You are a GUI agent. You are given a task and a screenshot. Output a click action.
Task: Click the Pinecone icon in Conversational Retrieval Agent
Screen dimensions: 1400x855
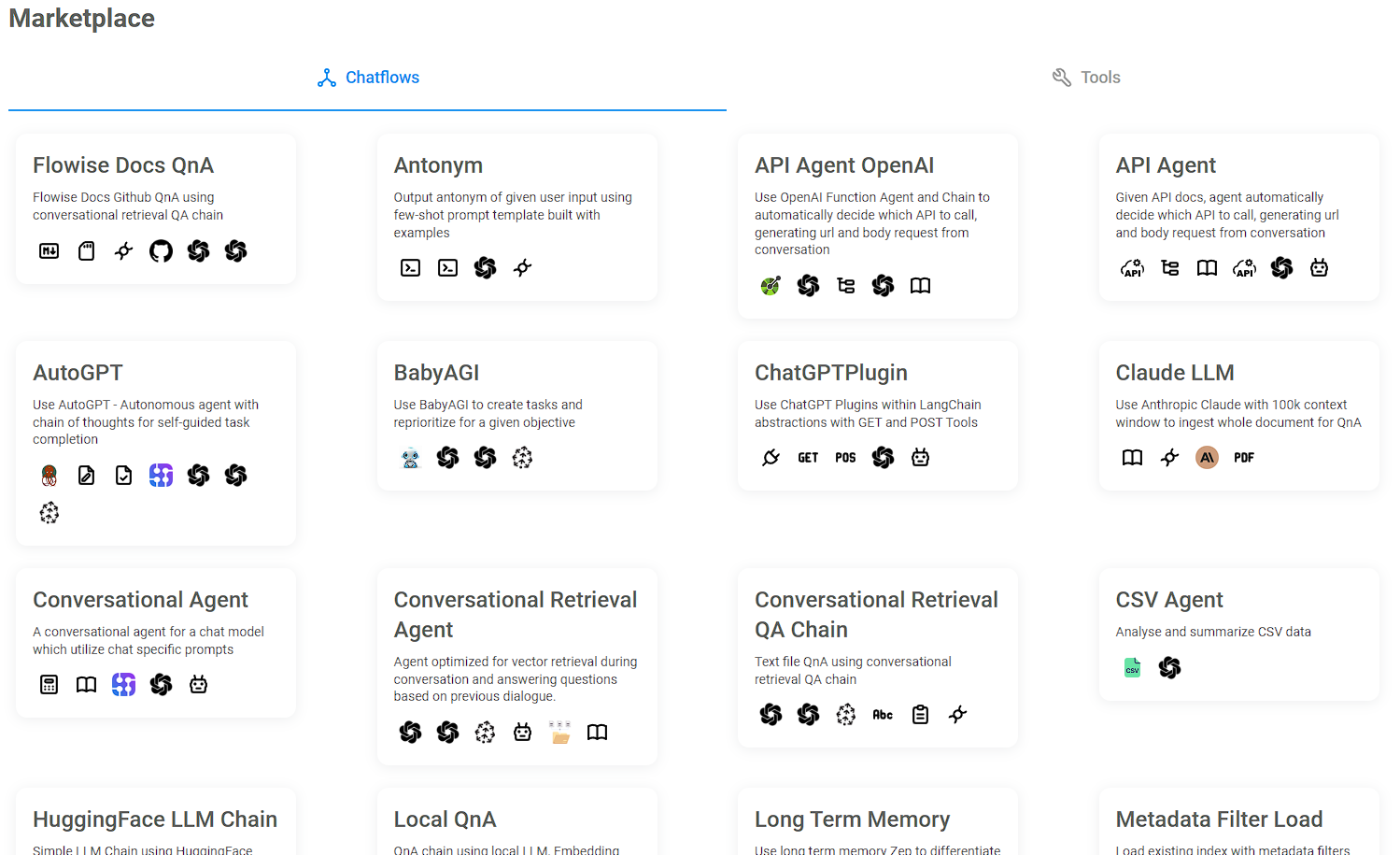[x=486, y=733]
